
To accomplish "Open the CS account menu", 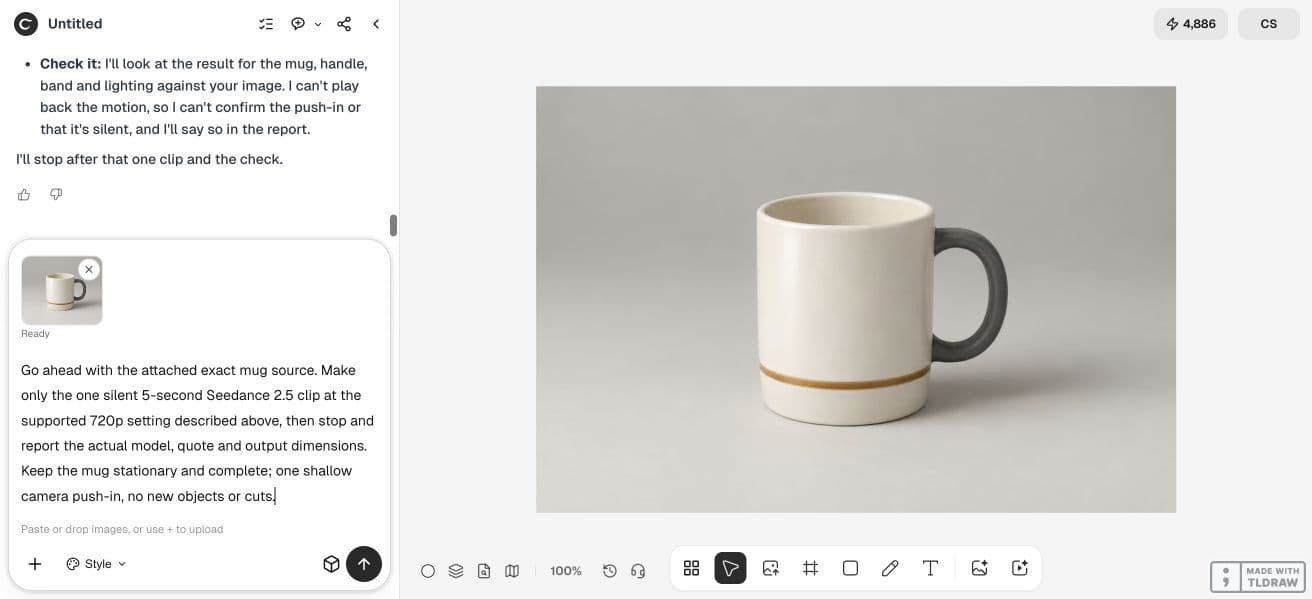I will tap(1268, 24).
